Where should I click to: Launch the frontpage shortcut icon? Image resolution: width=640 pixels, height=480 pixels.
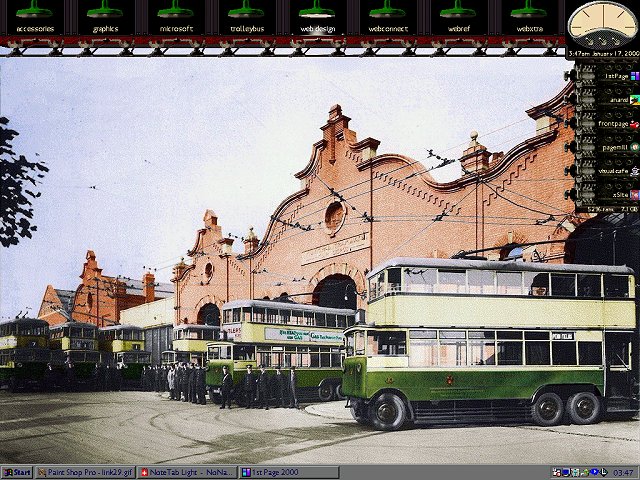coord(635,124)
